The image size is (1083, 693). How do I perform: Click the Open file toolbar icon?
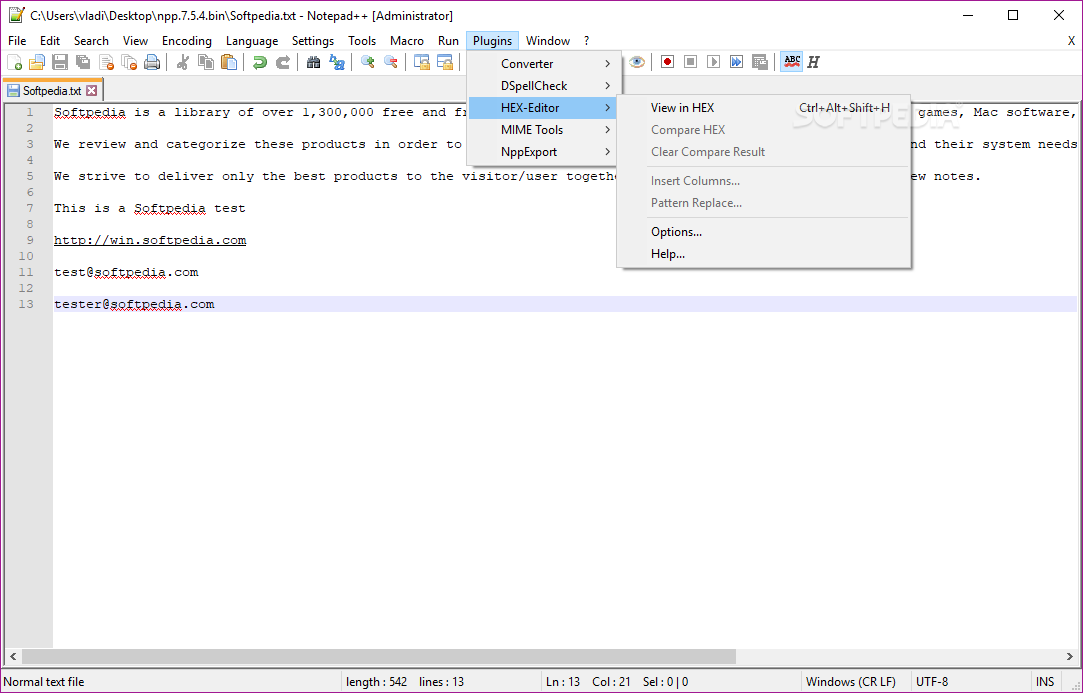(x=37, y=62)
